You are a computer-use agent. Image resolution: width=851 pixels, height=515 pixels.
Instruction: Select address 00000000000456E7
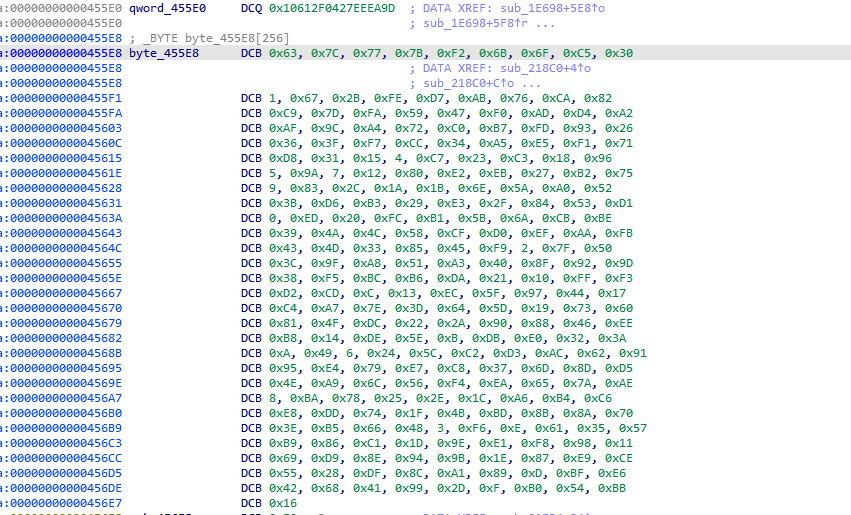[66, 504]
